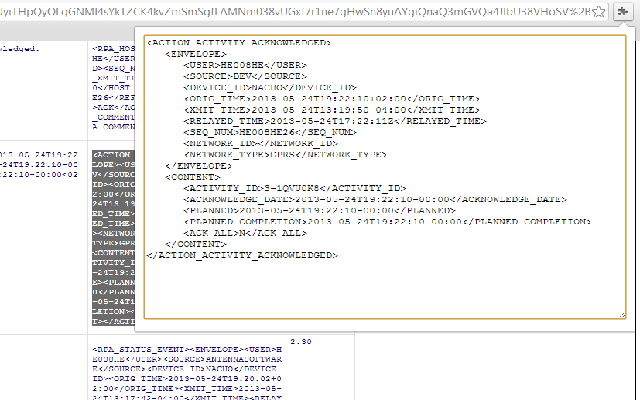The height and width of the screenshot is (400, 640).
Task: Click the RELAYED_TIME line in popup
Action: (x=335, y=121)
